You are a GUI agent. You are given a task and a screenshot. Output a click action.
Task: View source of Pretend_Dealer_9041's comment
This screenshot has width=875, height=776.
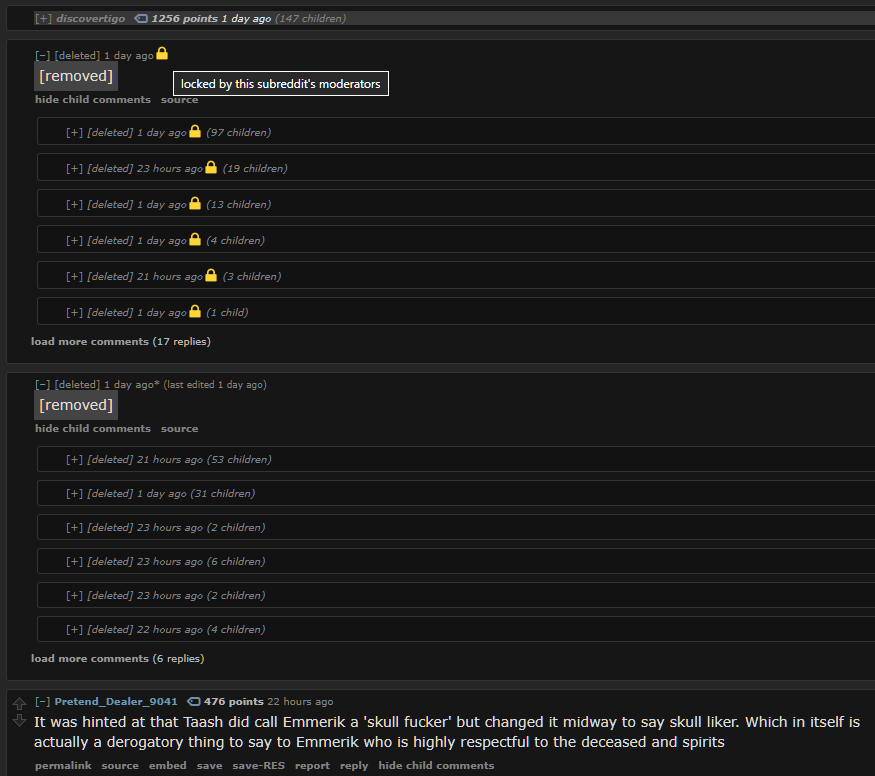pos(120,765)
